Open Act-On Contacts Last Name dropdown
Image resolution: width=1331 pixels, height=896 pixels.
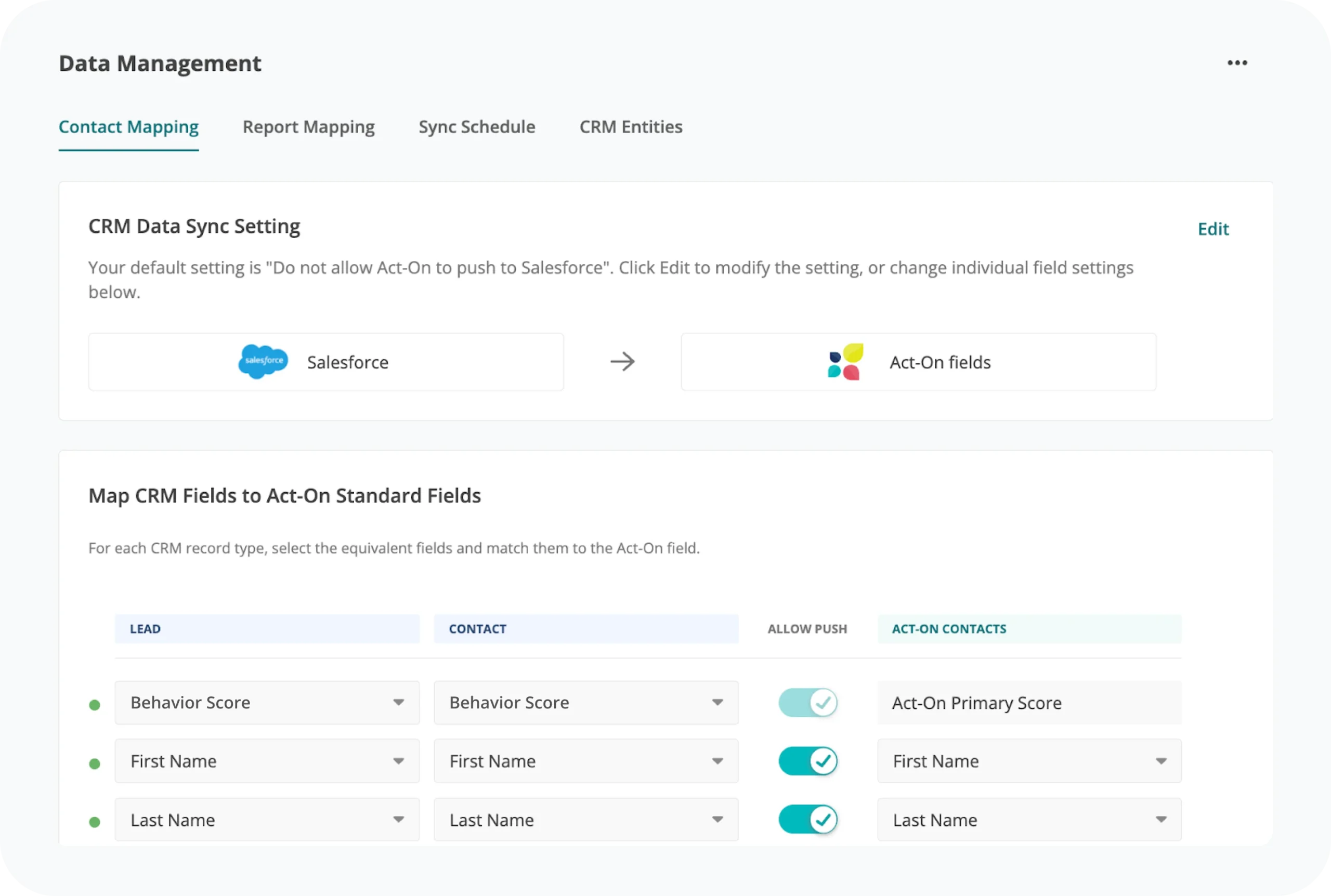tap(1029, 820)
